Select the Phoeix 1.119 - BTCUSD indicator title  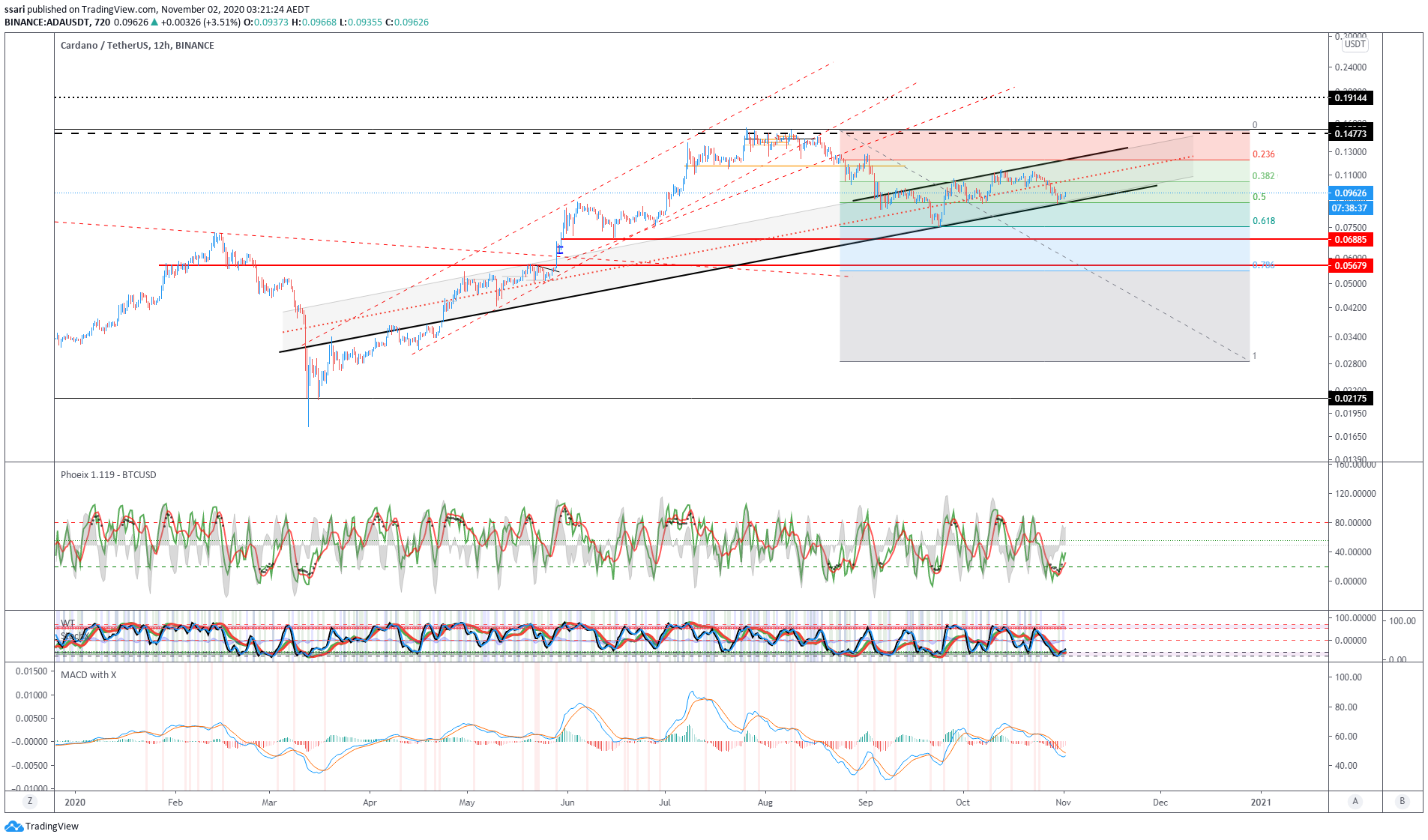tap(109, 474)
